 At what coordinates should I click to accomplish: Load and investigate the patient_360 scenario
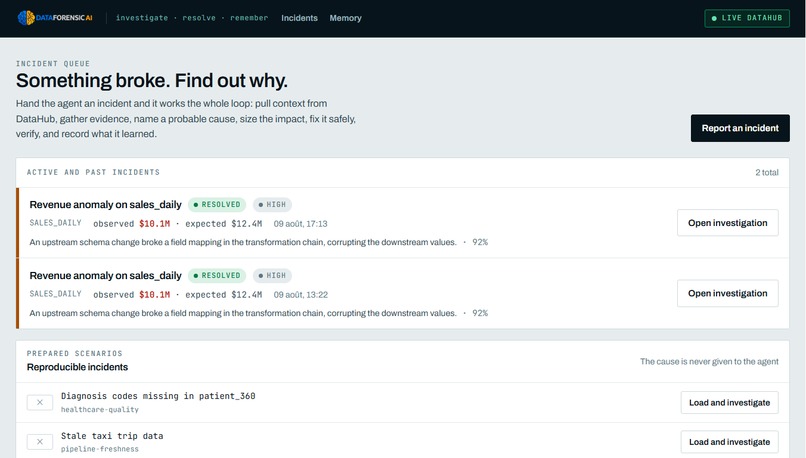click(x=729, y=402)
